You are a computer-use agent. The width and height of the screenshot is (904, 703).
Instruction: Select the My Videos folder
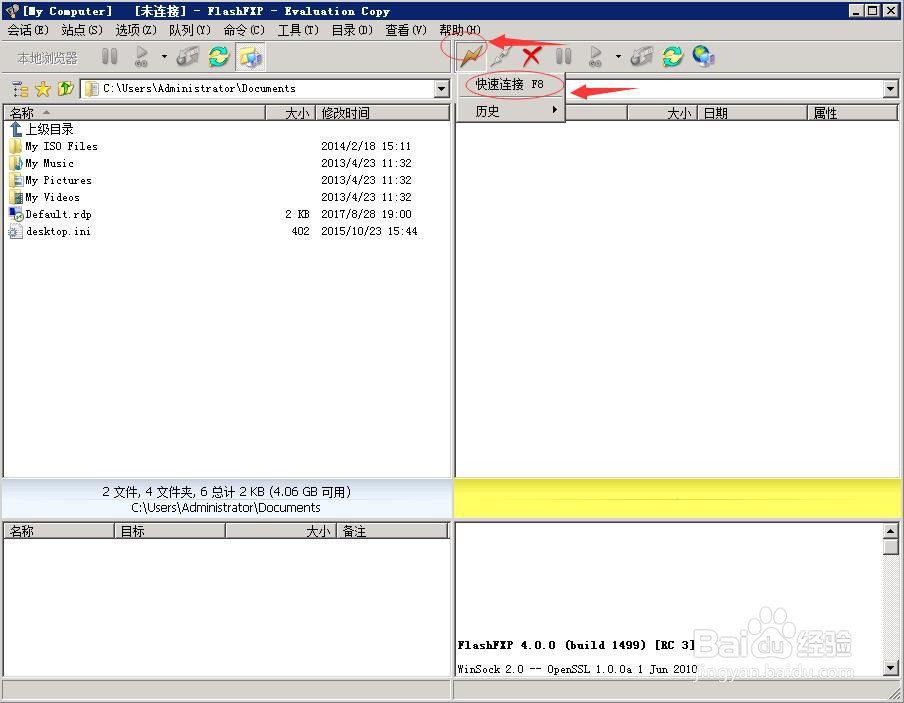[x=45, y=197]
